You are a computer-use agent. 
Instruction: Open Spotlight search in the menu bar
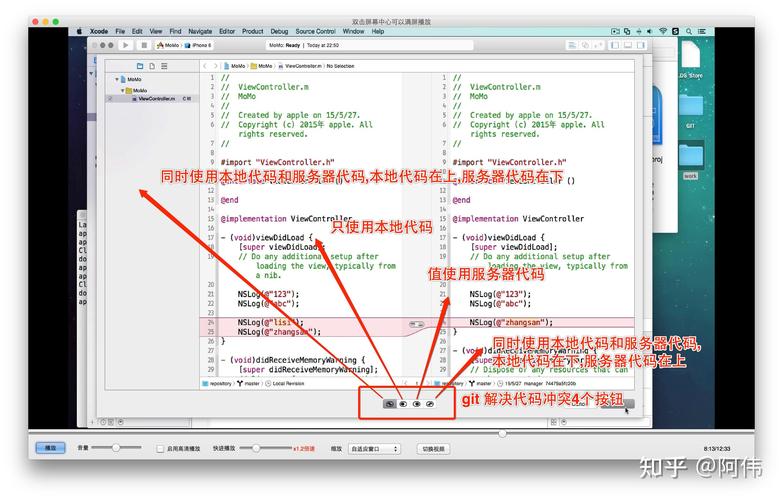coord(689,31)
